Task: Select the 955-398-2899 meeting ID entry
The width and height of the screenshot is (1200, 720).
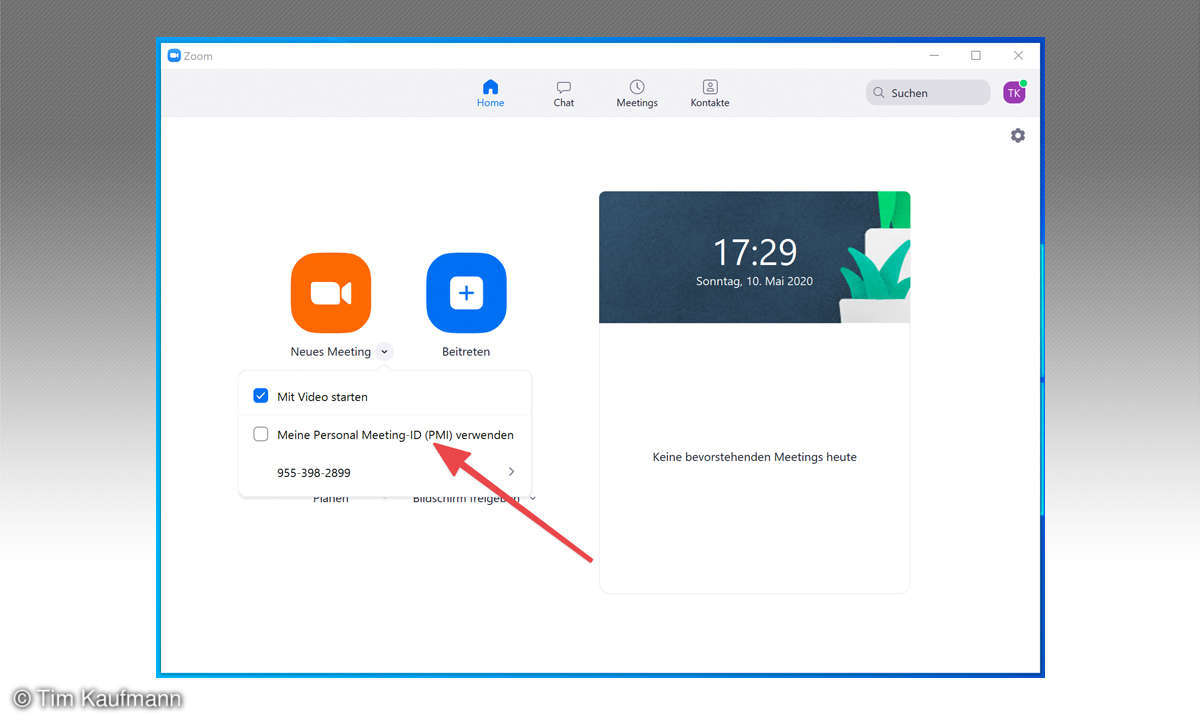Action: click(385, 472)
